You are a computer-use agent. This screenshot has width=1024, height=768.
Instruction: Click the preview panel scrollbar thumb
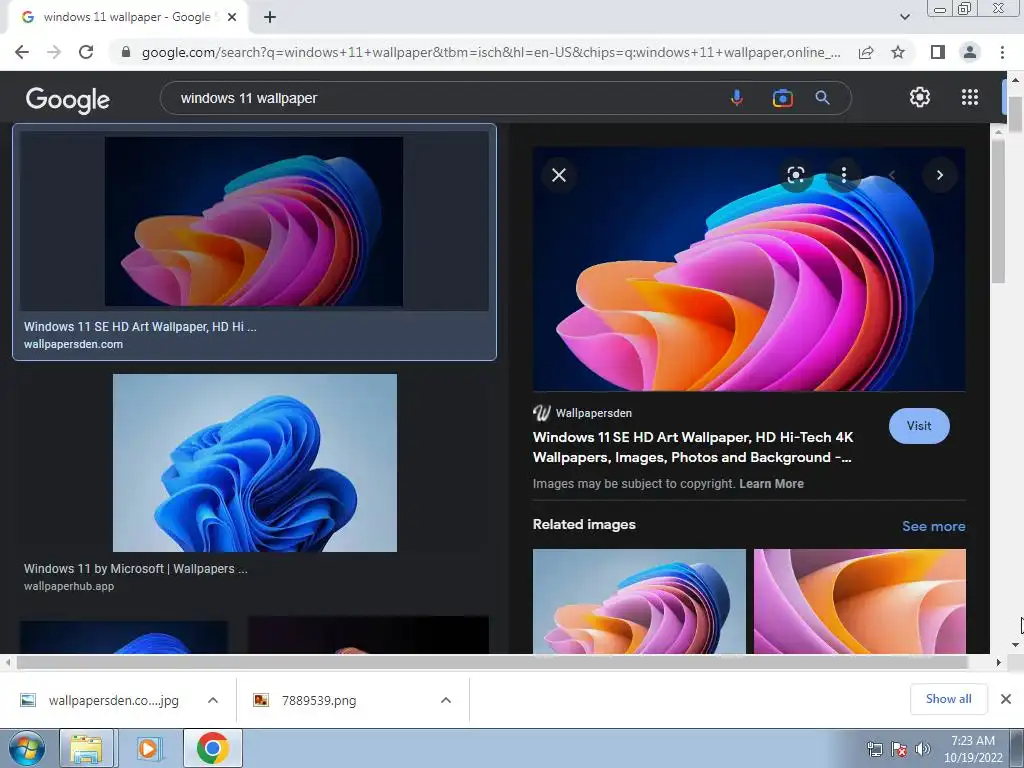pyautogui.click(x=998, y=210)
